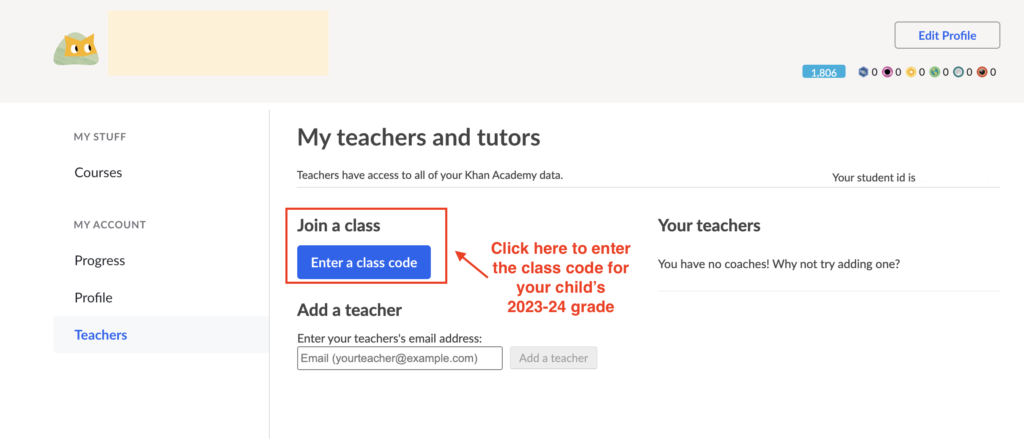Image resolution: width=1024 pixels, height=439 pixels.
Task: Click the blue hexagon Challenge Patch badge icon
Action: [863, 72]
